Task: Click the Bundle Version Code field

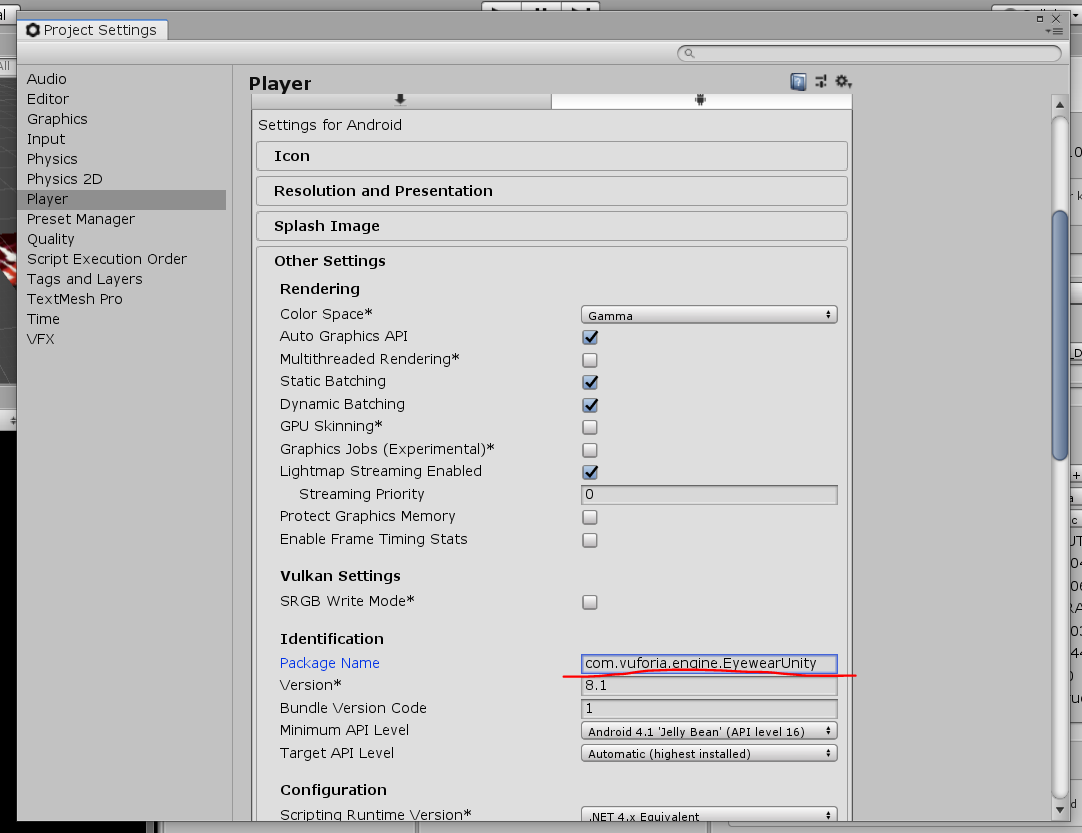Action: click(709, 709)
